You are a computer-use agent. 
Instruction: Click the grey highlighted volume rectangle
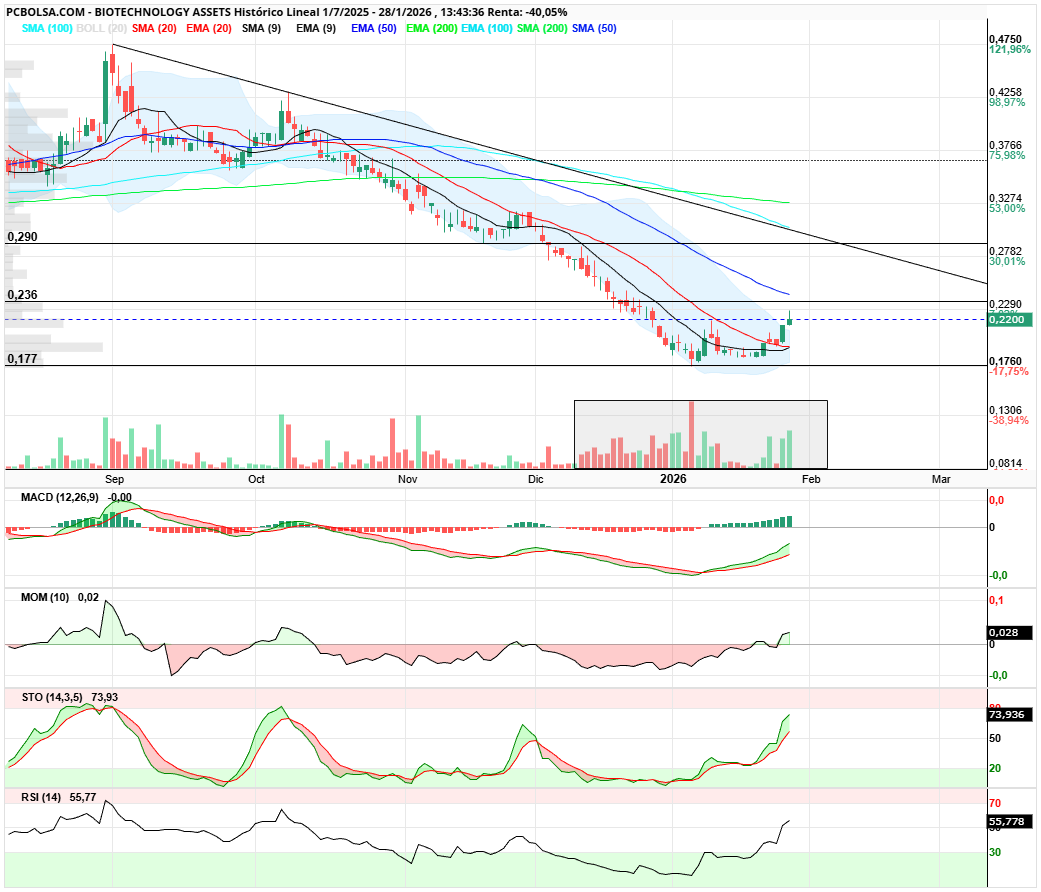[x=700, y=435]
